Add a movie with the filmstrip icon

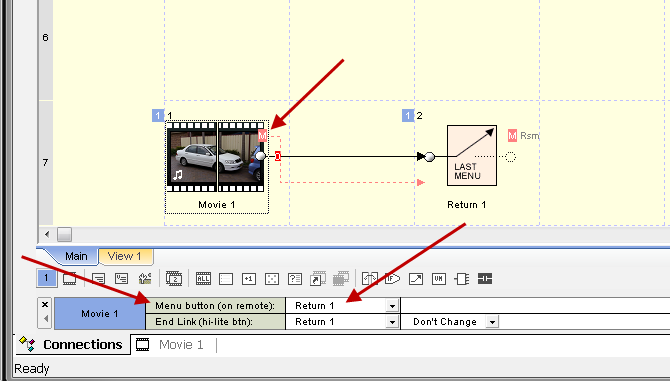tap(70, 279)
